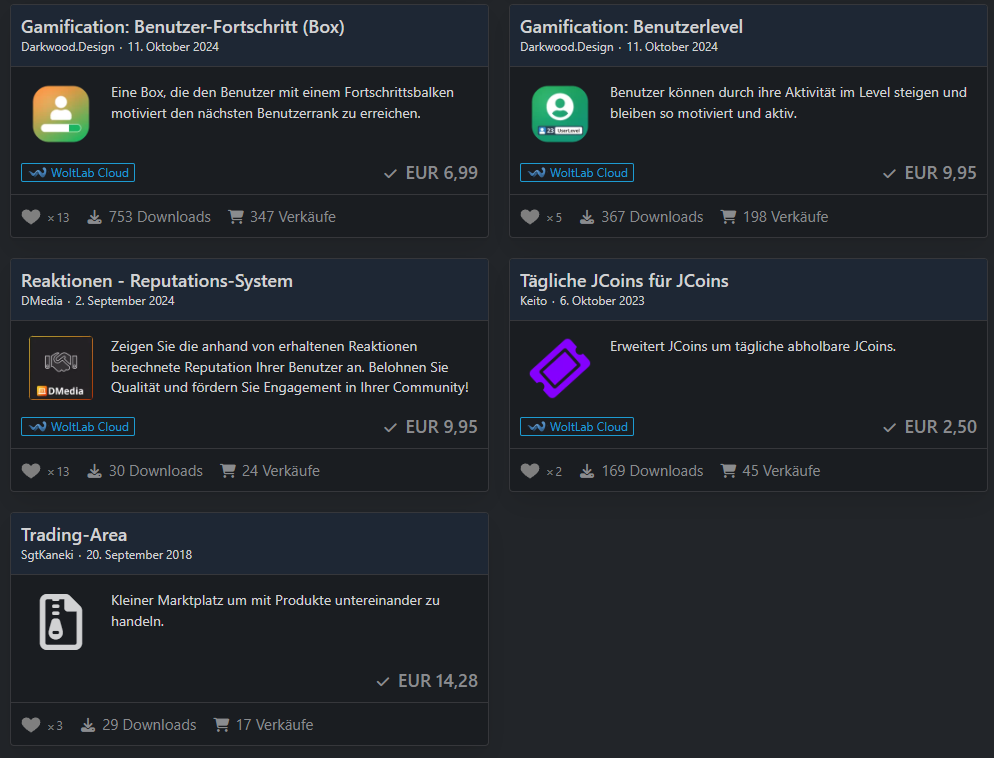Click the DMedia handshake package icon
This screenshot has width=994, height=758.
[61, 368]
